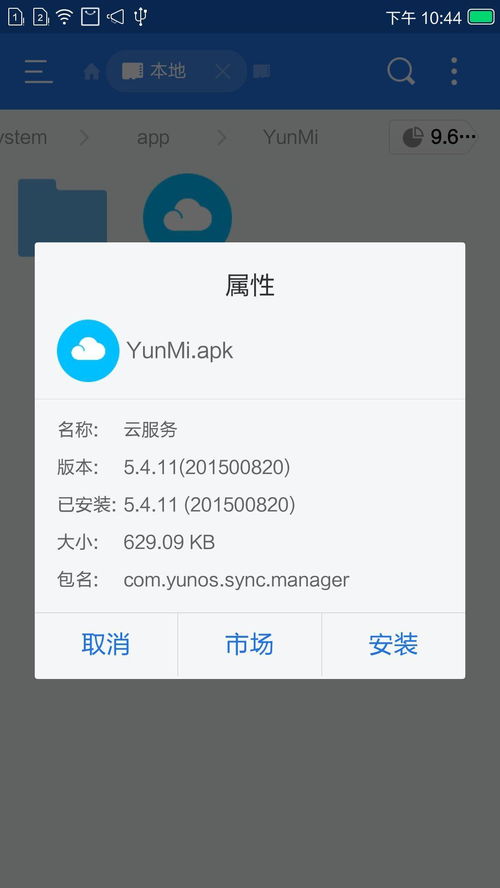The height and width of the screenshot is (888, 500).
Task: Tap the home icon in path bar
Action: point(92,71)
